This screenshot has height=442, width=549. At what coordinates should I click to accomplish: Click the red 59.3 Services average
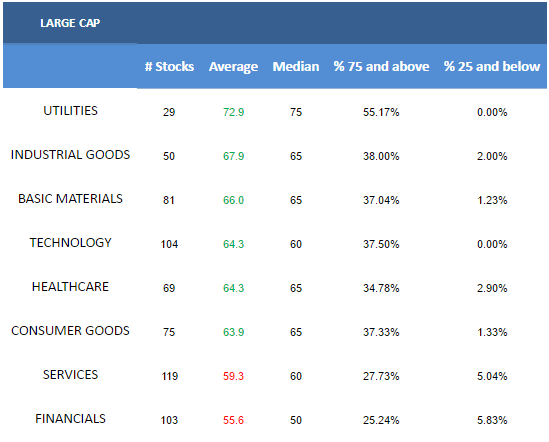tap(233, 376)
